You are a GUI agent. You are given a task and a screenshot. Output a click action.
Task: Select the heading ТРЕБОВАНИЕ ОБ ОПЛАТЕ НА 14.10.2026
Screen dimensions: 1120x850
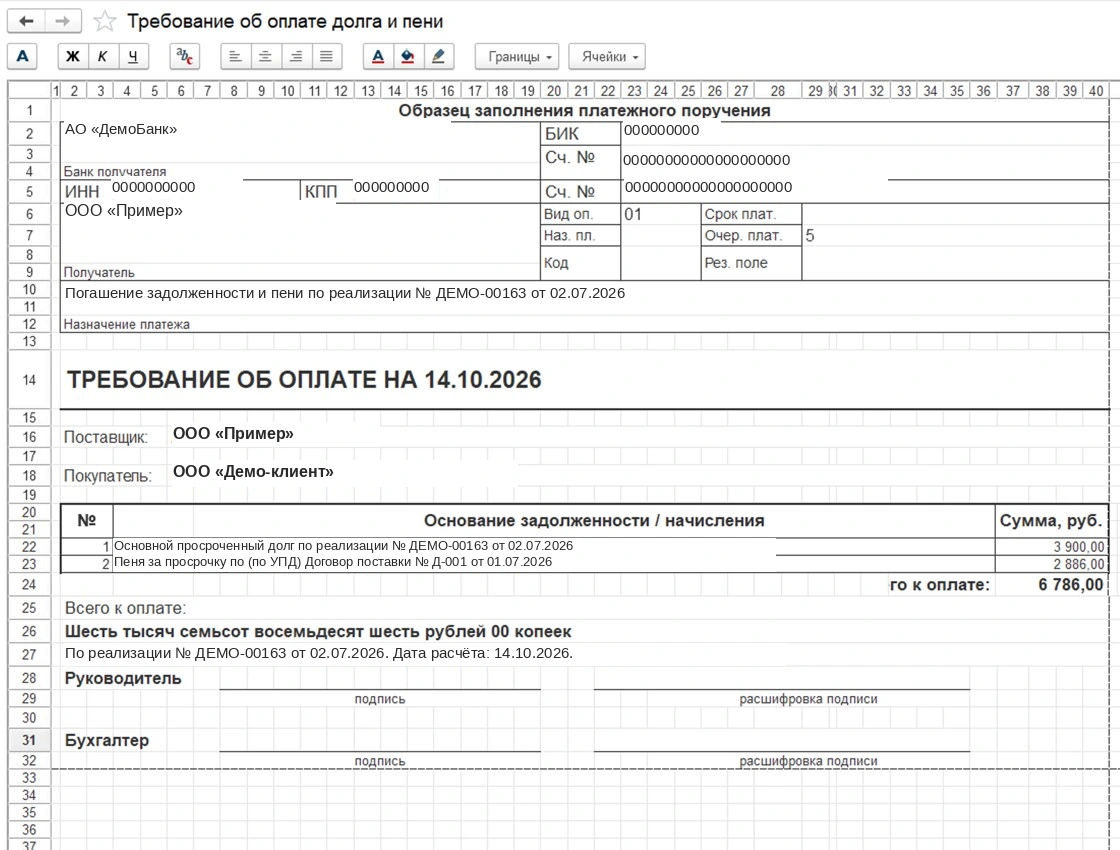pyautogui.click(x=304, y=379)
